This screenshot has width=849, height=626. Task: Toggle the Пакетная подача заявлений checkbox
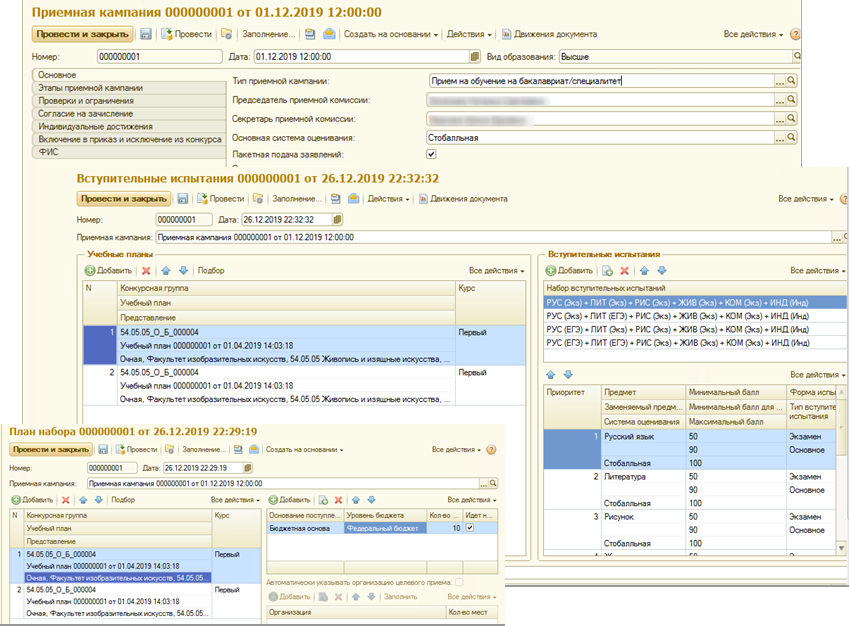pos(431,154)
